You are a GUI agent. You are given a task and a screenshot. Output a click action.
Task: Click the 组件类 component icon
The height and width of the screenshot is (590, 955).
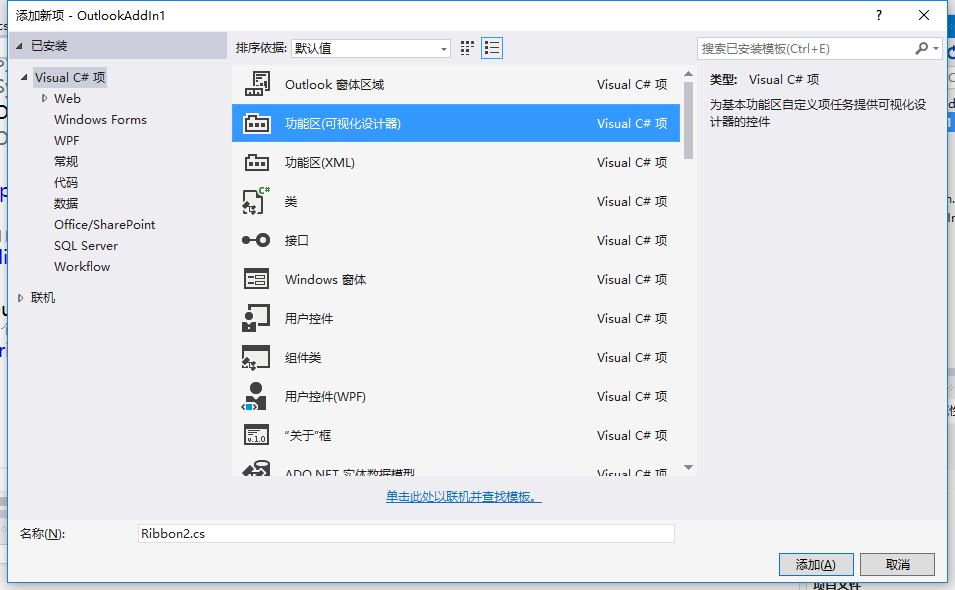(256, 357)
